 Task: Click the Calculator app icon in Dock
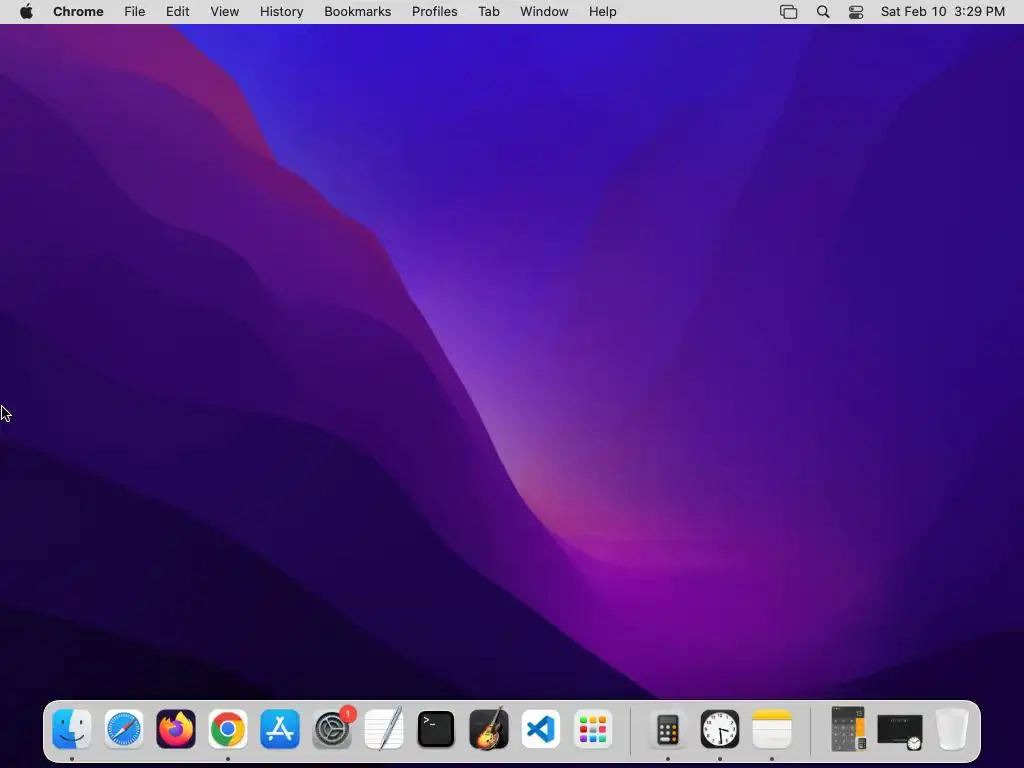click(x=667, y=729)
